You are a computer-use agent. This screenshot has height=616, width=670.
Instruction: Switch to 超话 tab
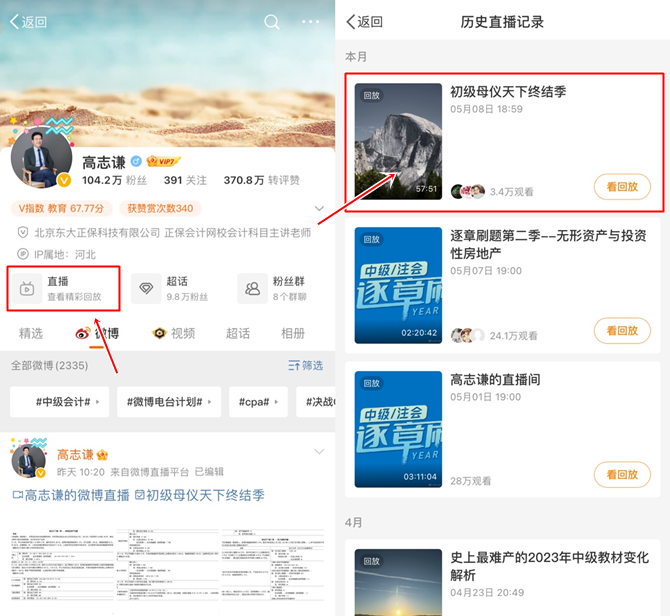point(238,333)
